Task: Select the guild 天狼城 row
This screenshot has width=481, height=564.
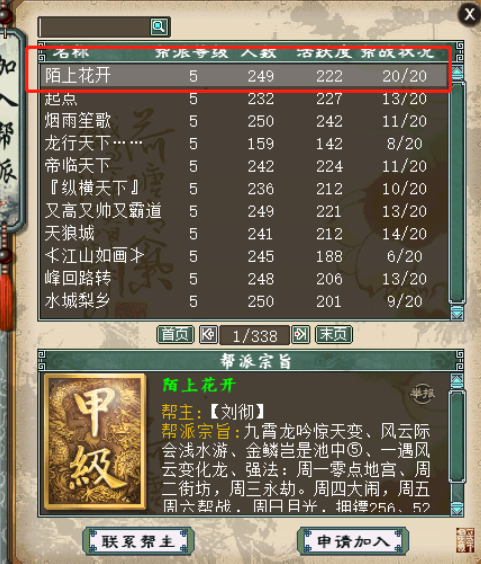Action: pyautogui.click(x=244, y=234)
